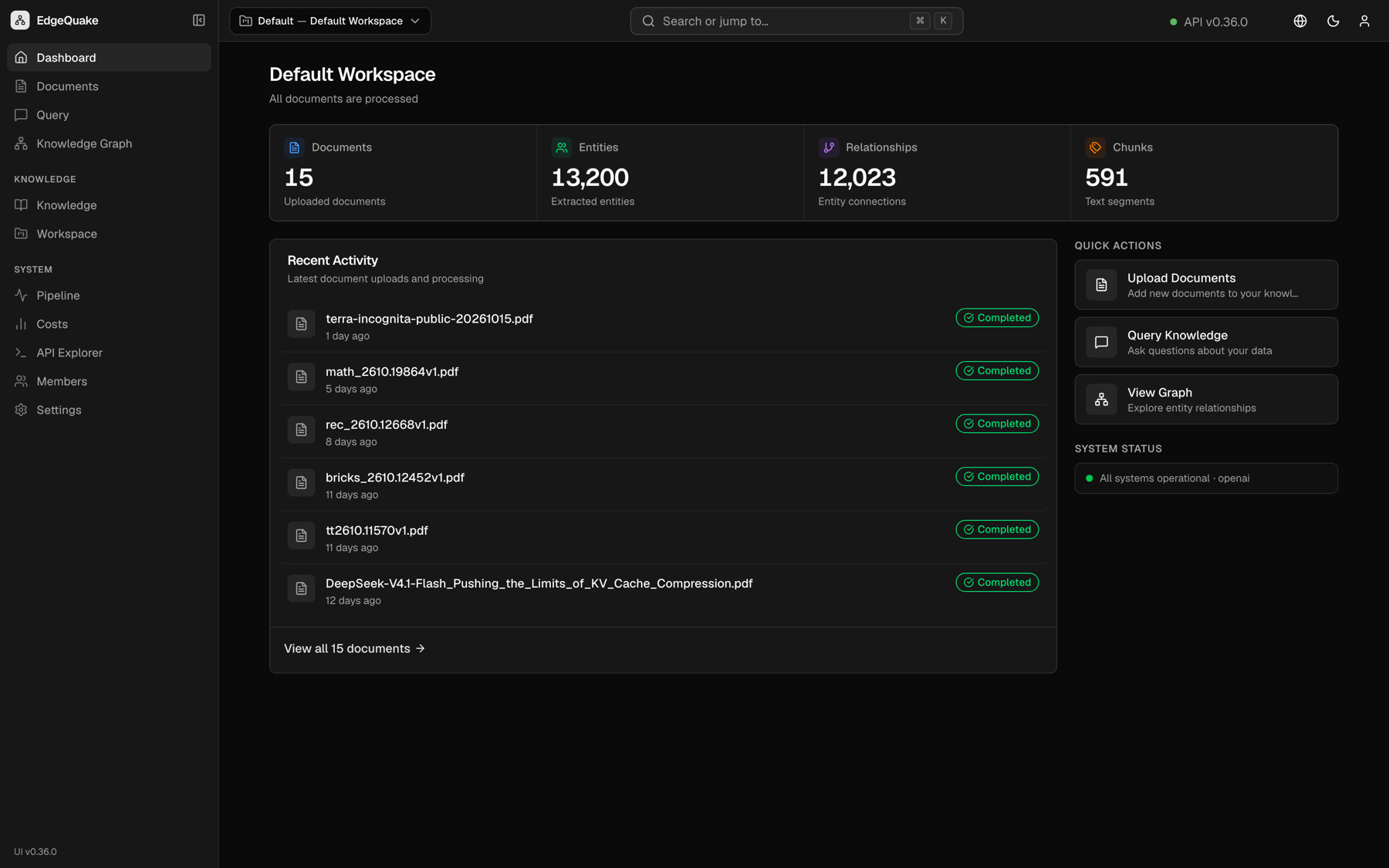Click Upload Documents quick action

point(1206,285)
